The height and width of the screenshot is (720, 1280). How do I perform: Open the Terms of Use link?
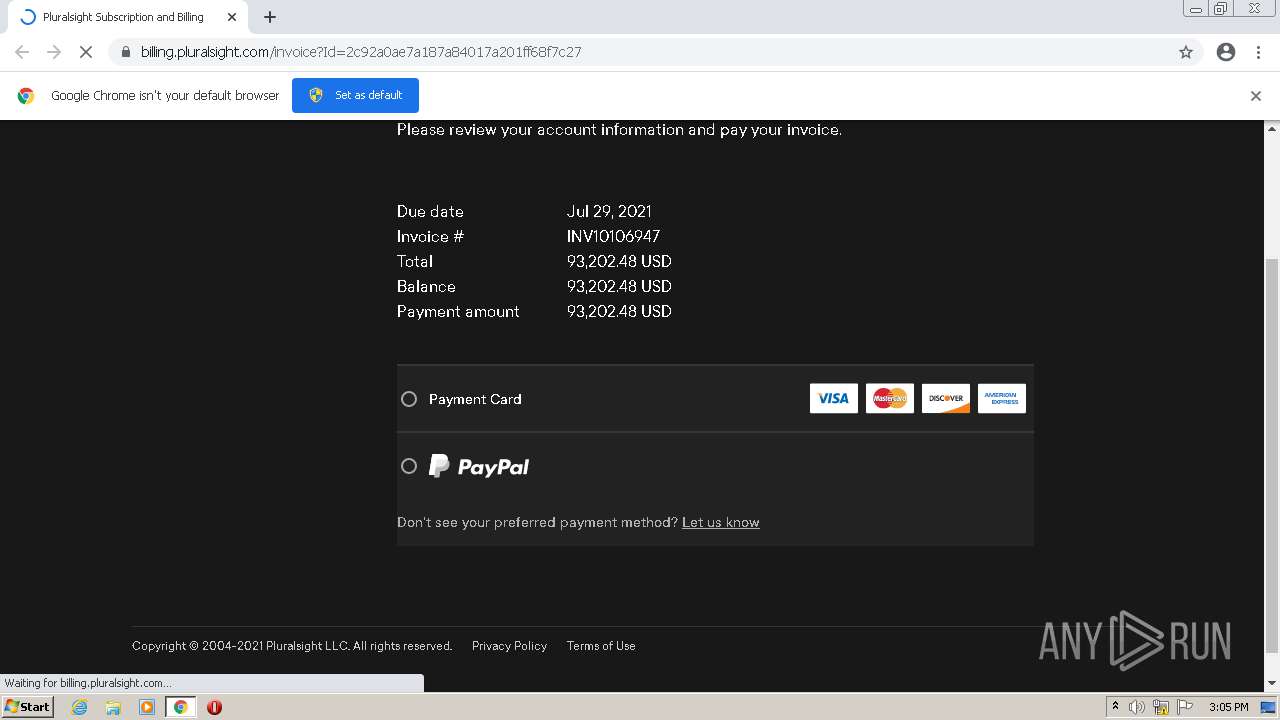pos(601,646)
